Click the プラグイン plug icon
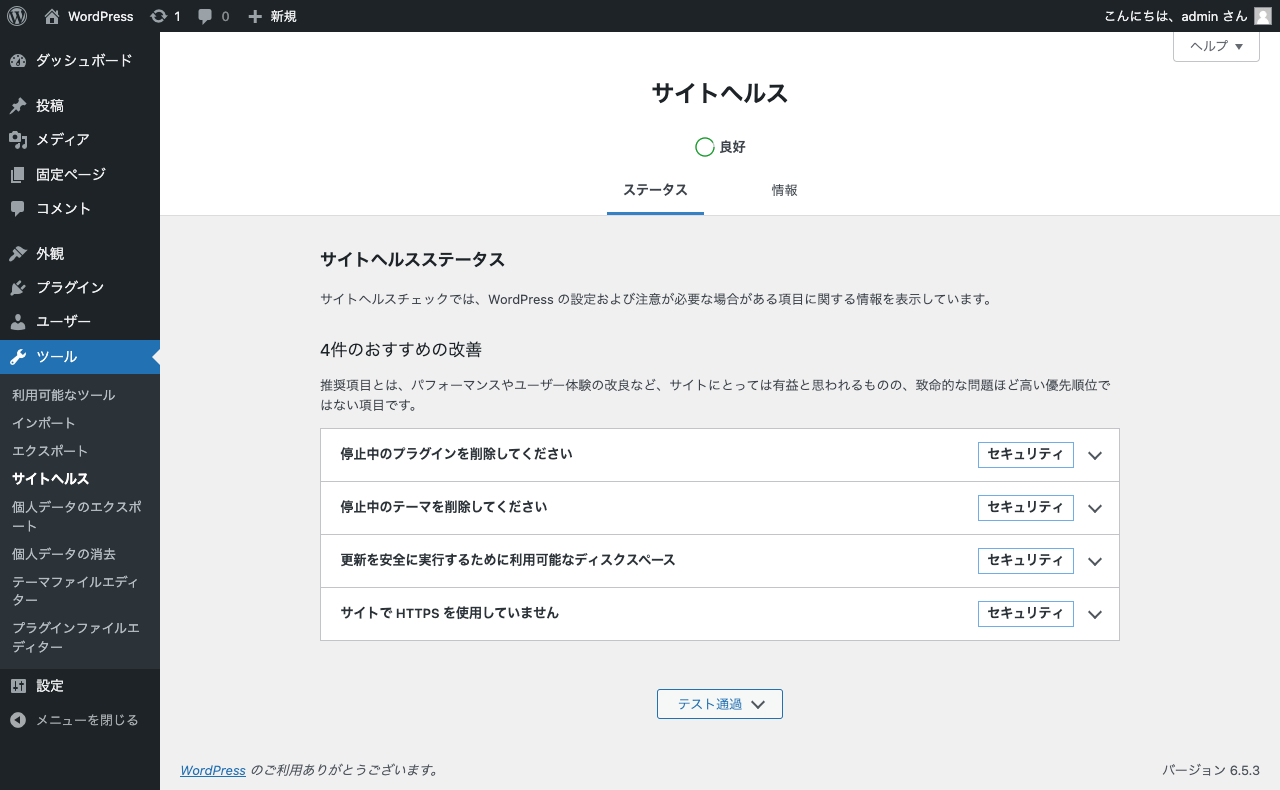 coord(18,288)
